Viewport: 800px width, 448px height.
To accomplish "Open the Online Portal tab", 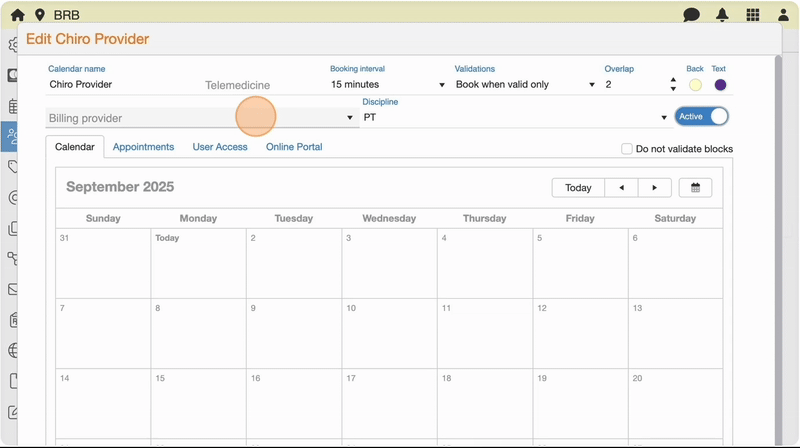I will tap(294, 147).
